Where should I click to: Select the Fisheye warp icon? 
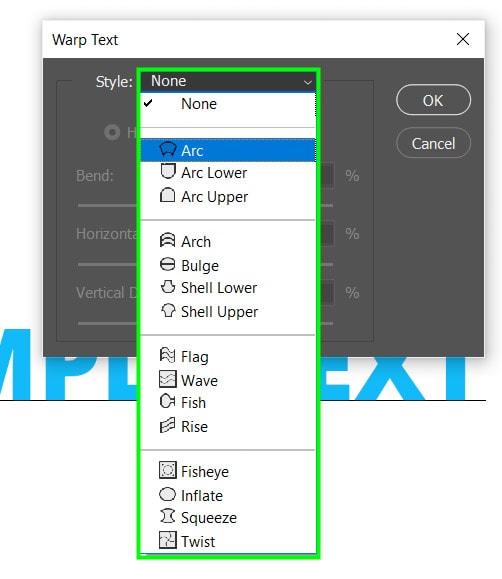[168, 470]
